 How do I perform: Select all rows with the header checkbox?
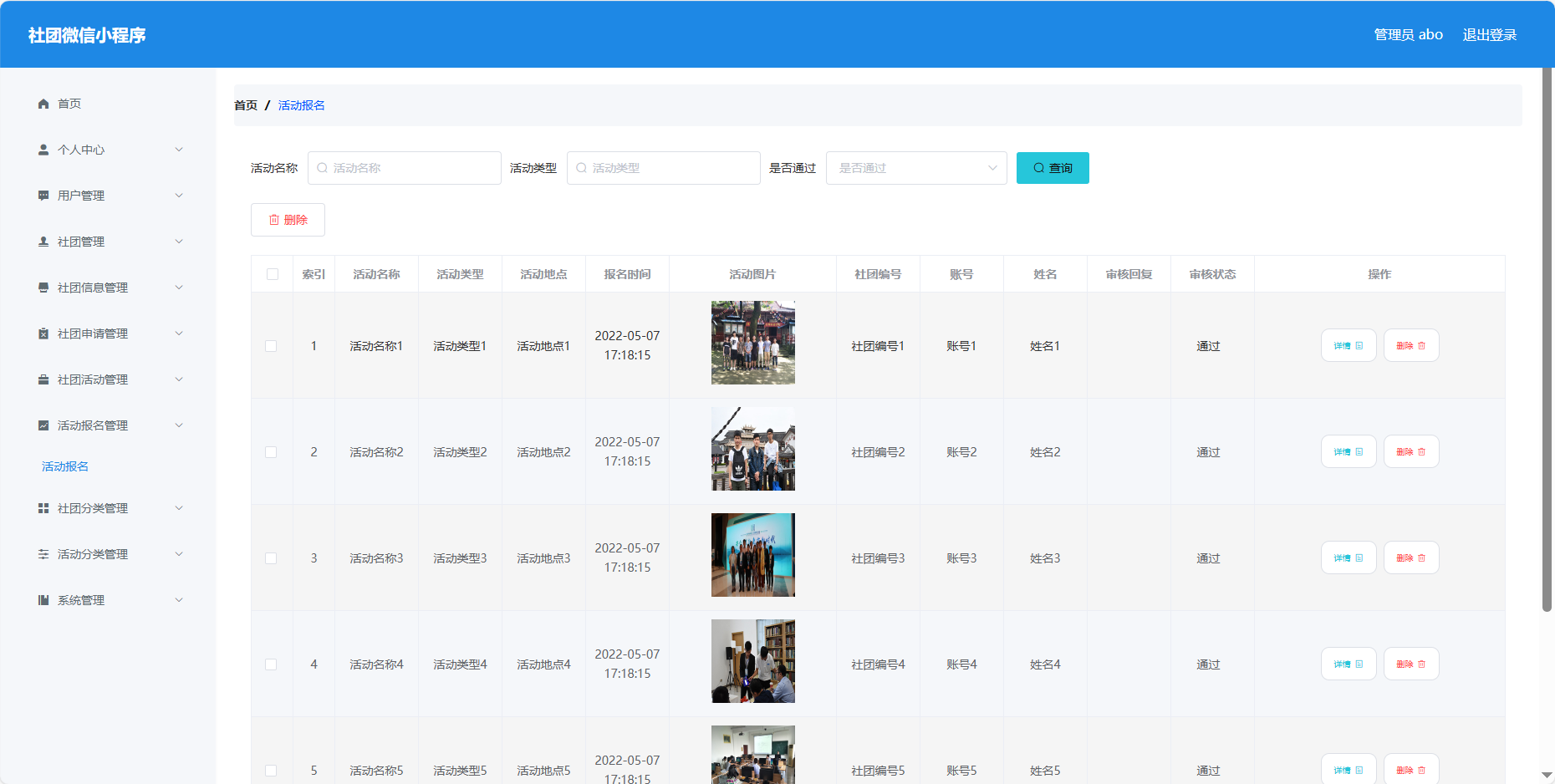tap(273, 274)
